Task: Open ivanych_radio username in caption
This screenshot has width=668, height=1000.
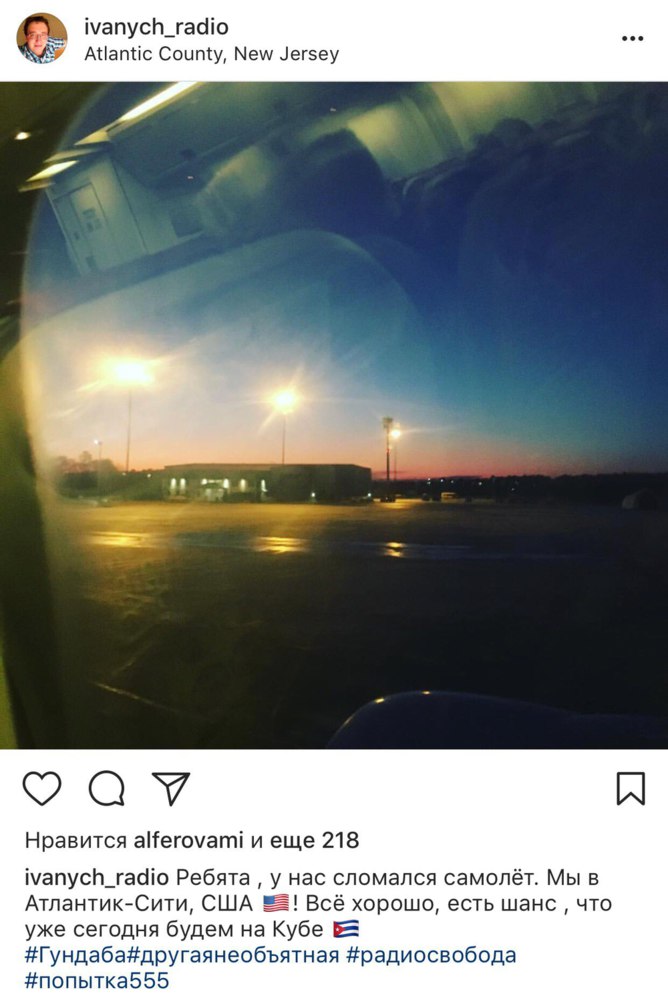Action: coord(96,878)
